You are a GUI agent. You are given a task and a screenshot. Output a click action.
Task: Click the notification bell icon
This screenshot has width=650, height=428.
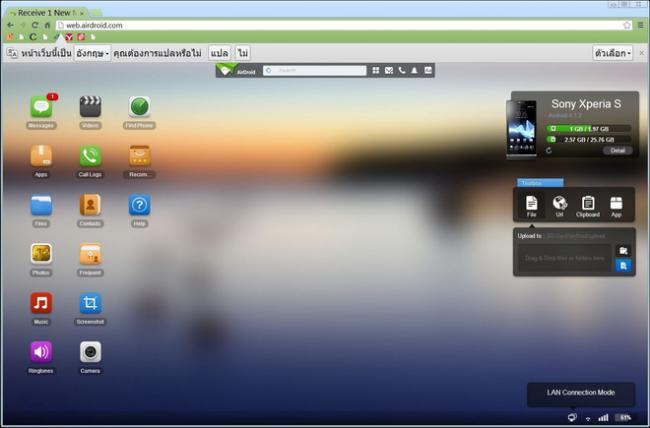click(x=414, y=71)
